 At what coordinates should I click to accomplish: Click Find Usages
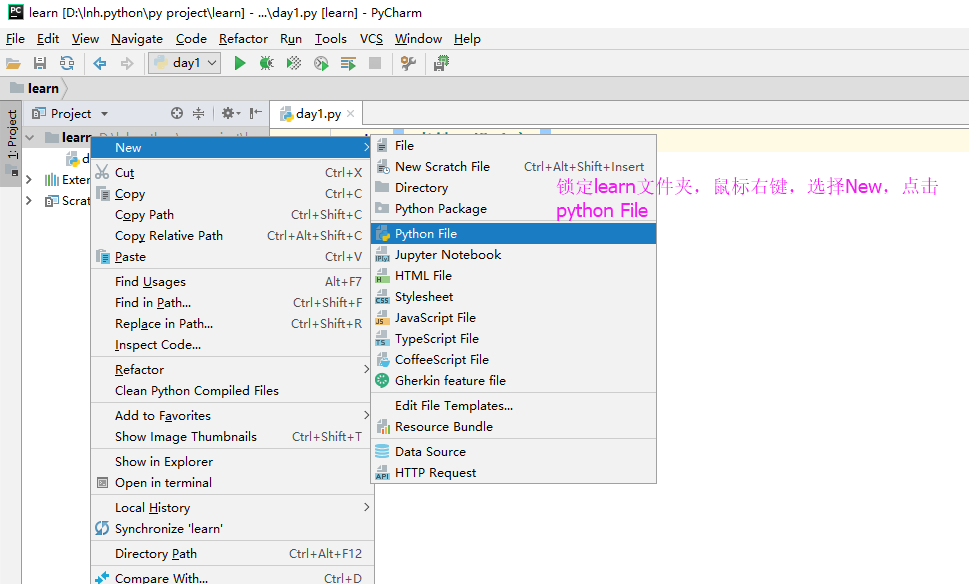click(x=232, y=282)
